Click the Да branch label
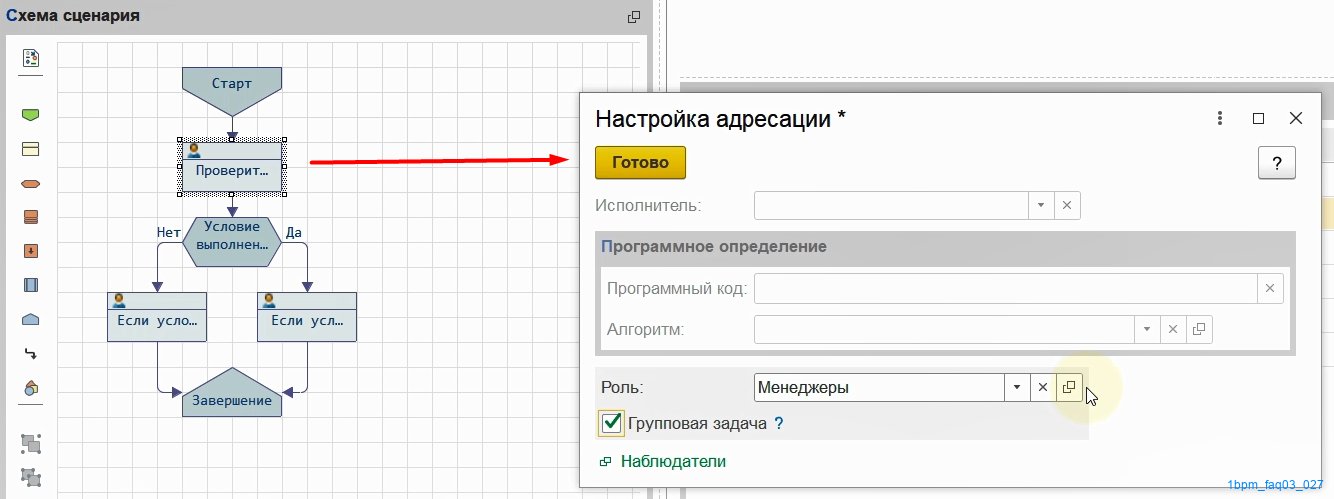 coord(294,232)
